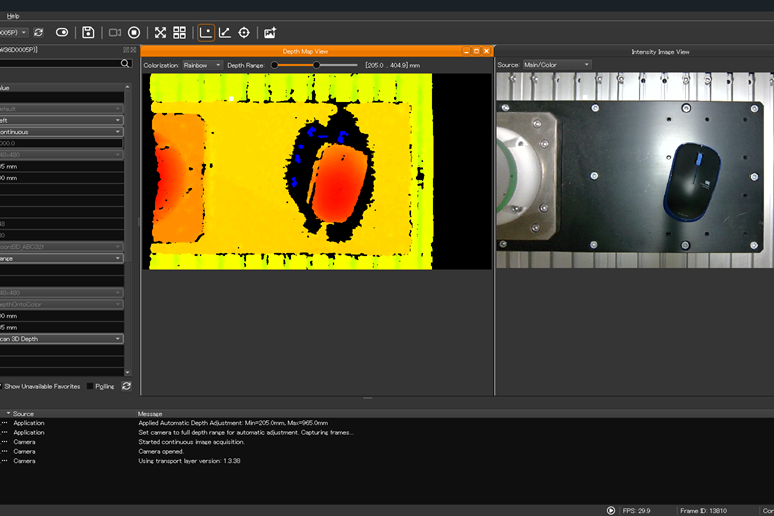Maximize the Depth Map View window
Viewport: 774px width, 516px height.
tap(476, 51)
